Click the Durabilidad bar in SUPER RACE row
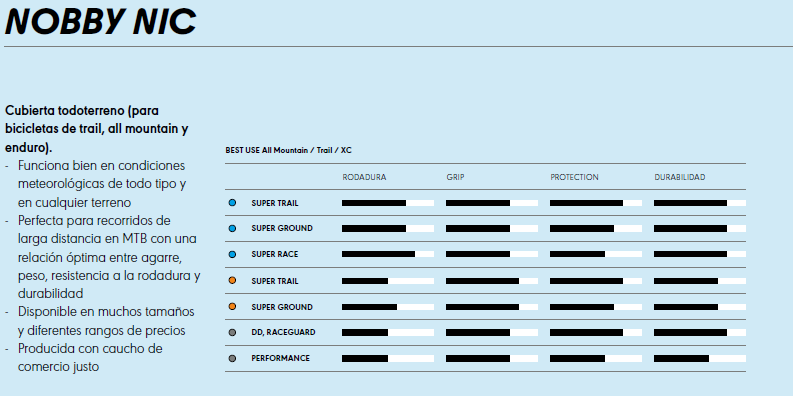This screenshot has height=396, width=793. (700, 254)
